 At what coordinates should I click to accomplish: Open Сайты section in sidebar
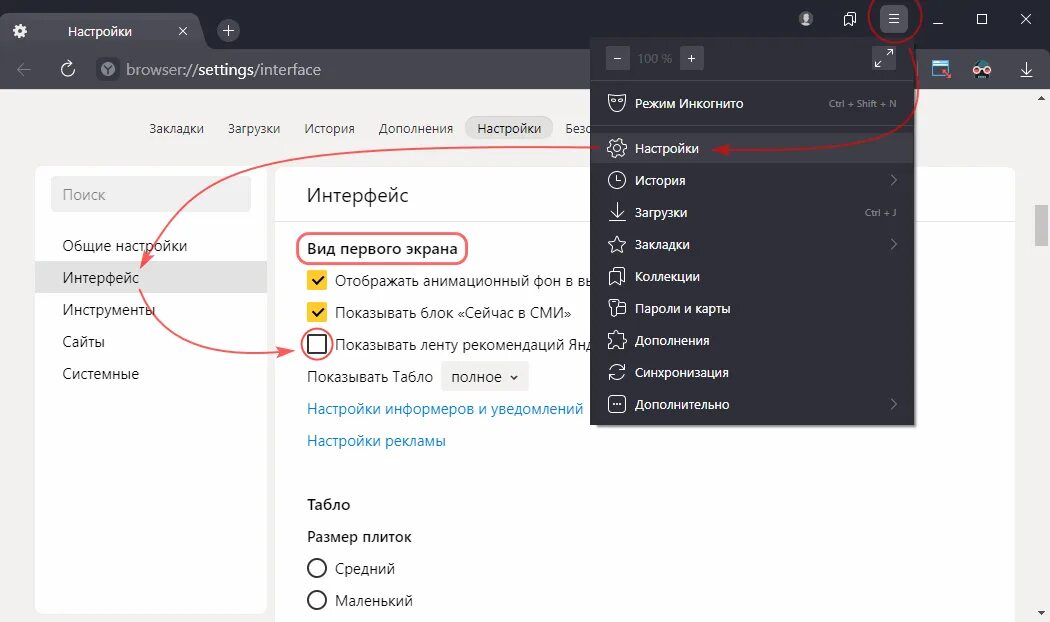click(151, 341)
